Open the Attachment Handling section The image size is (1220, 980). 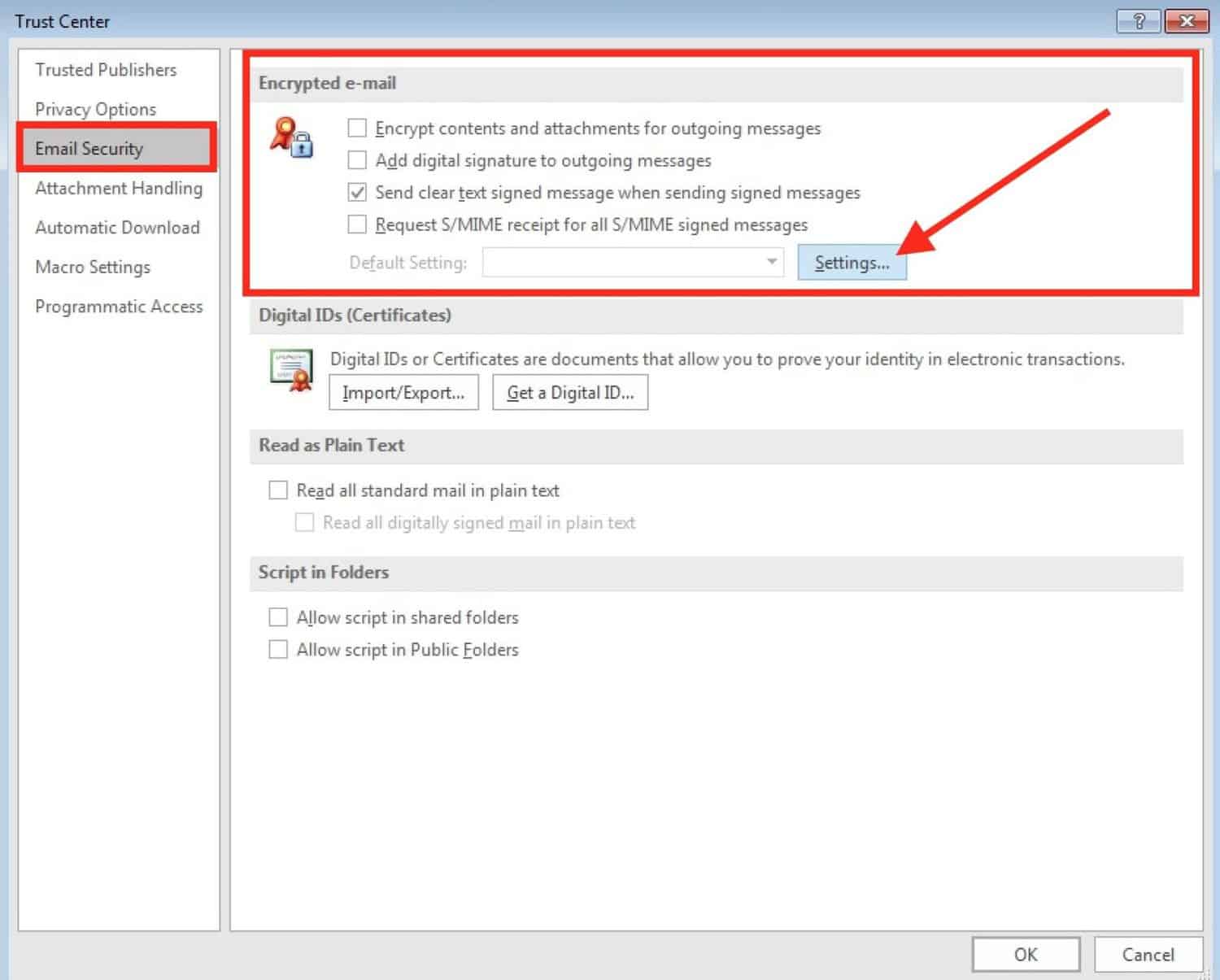119,188
